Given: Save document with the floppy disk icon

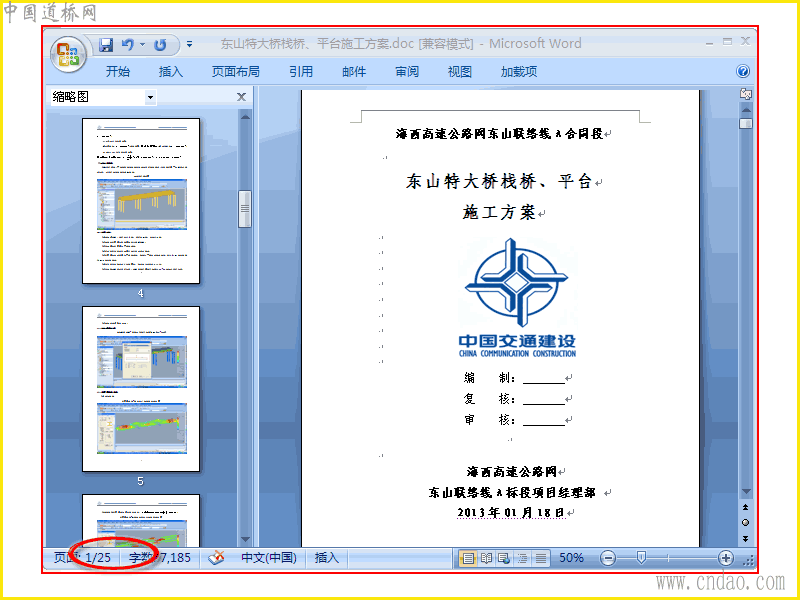Looking at the screenshot, I should (106, 45).
